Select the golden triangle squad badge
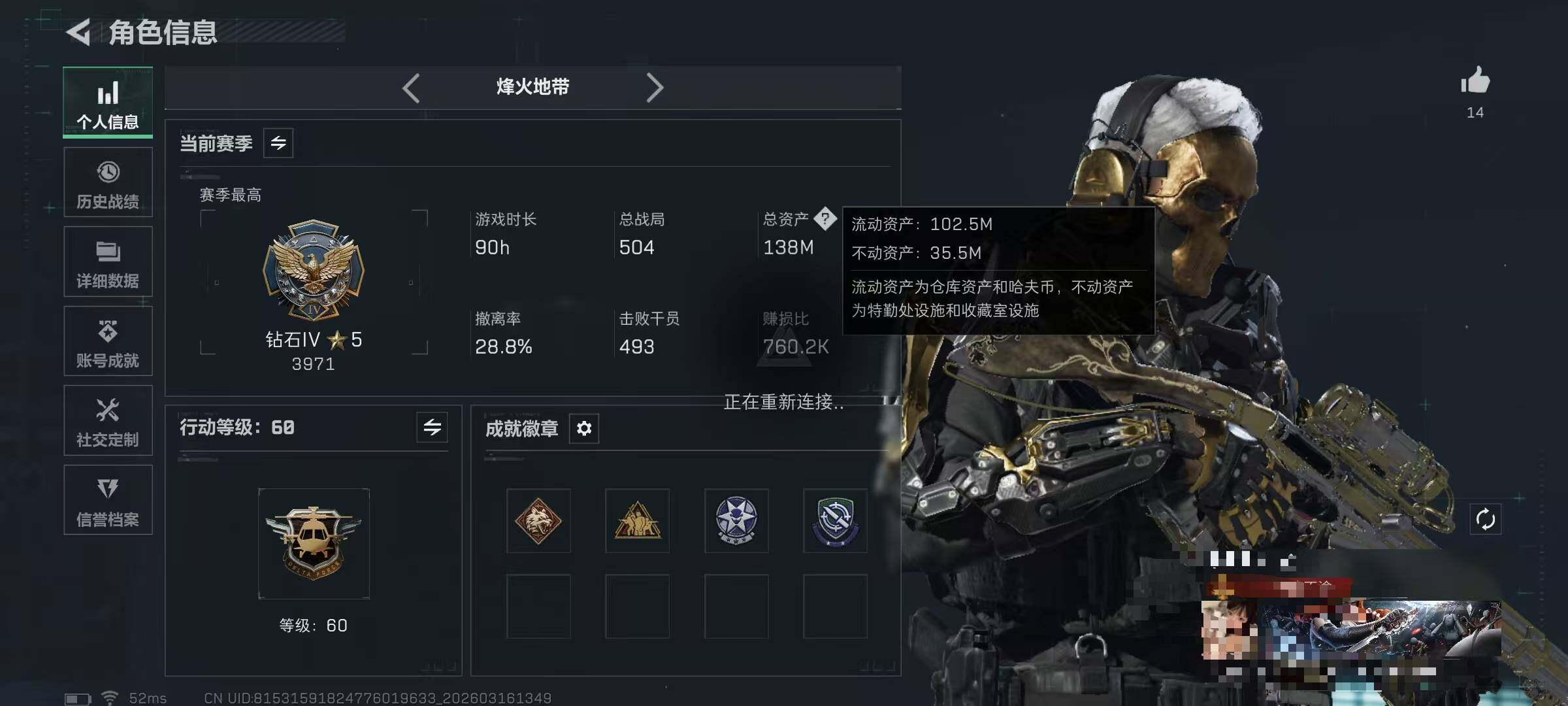Image resolution: width=1568 pixels, height=706 pixels. 638,520
